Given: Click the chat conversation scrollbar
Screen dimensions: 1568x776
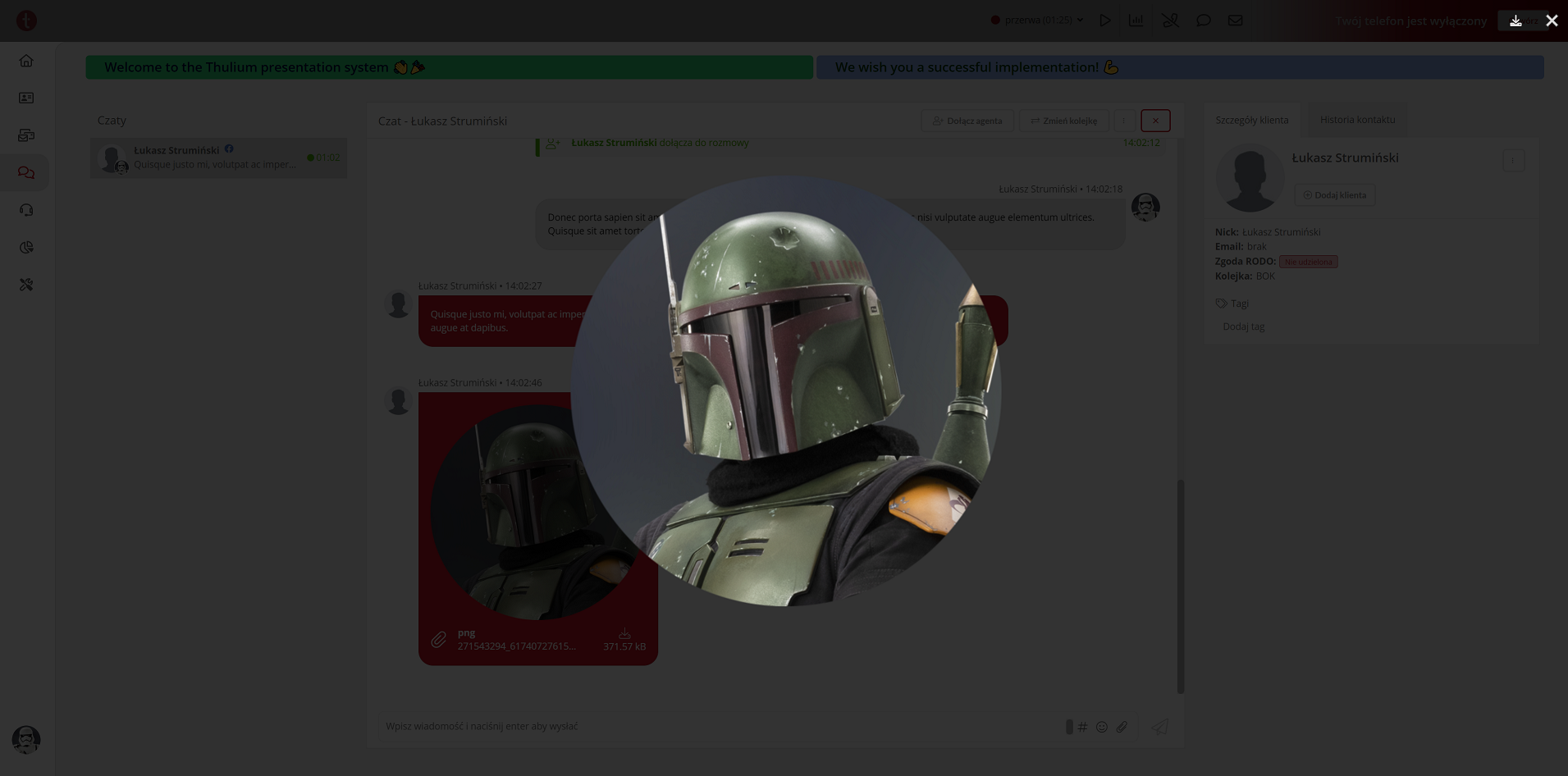Looking at the screenshot, I should 1181,586.
